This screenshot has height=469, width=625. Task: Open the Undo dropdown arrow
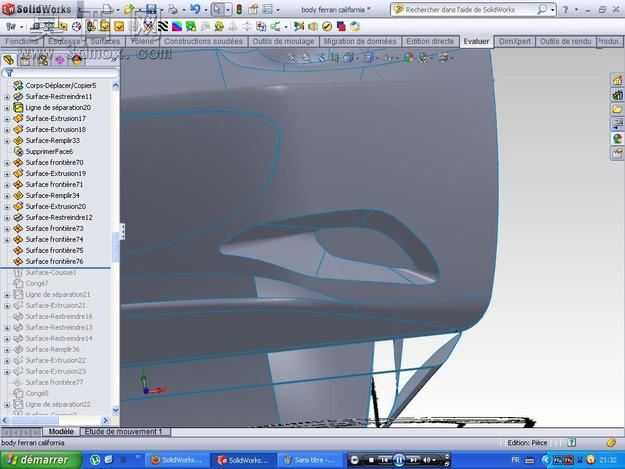click(205, 10)
